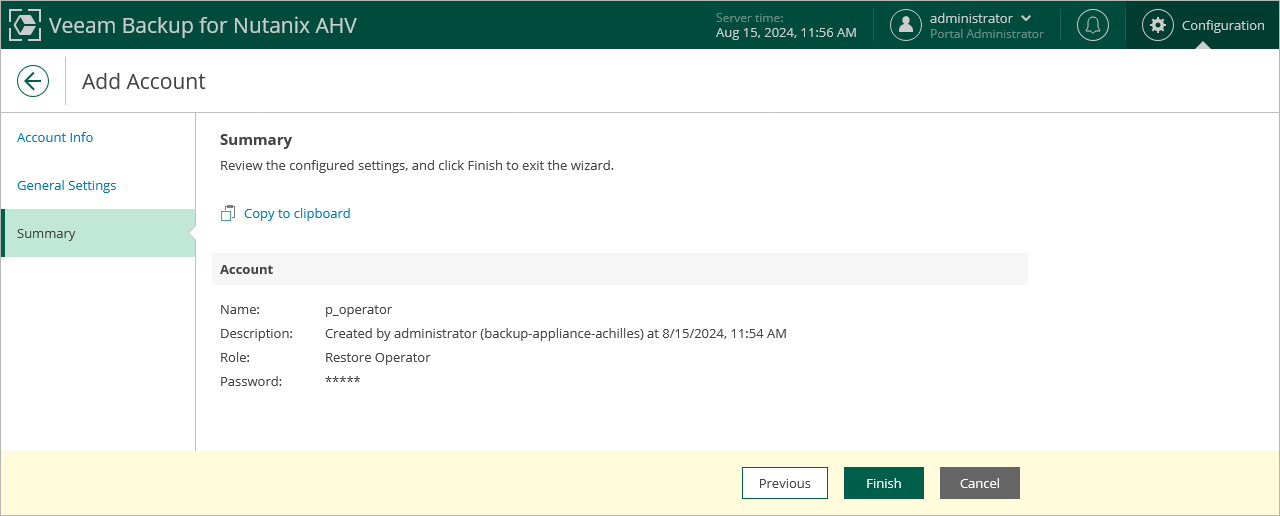This screenshot has height=516, width=1280.
Task: Select the Summary step
Action: [46, 233]
